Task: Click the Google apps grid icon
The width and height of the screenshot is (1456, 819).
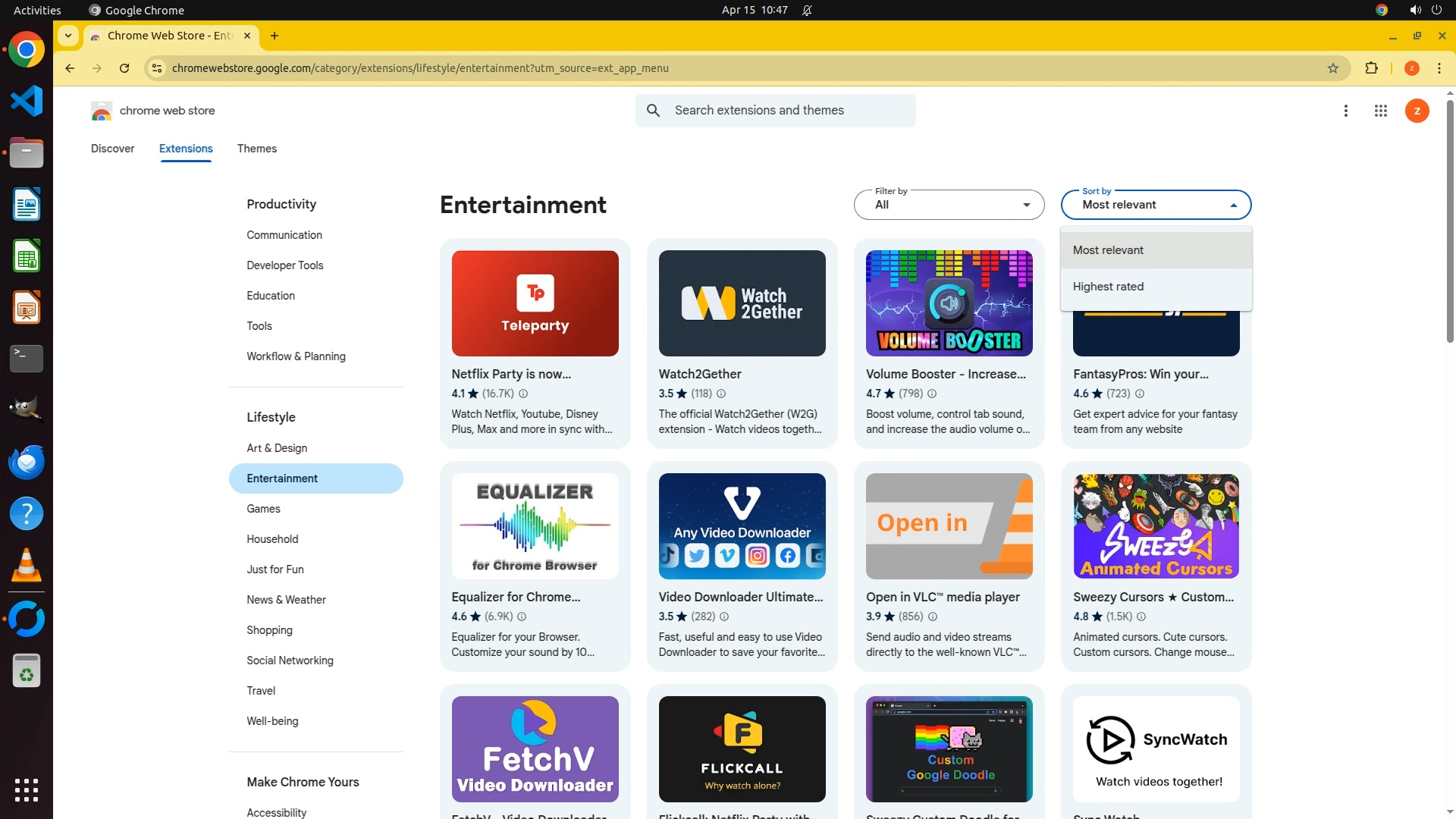Action: click(1380, 111)
